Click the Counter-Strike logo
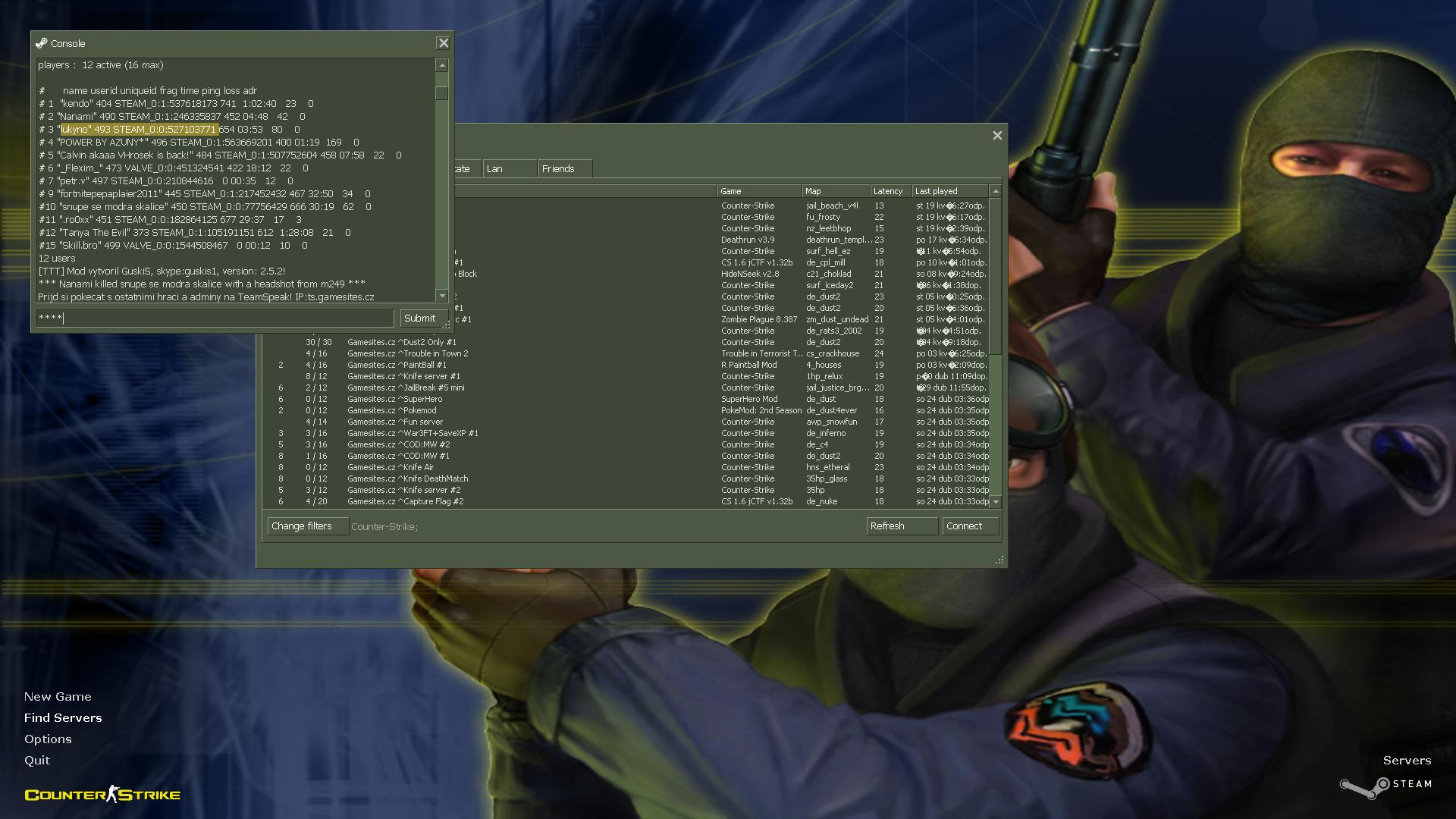 [x=102, y=794]
